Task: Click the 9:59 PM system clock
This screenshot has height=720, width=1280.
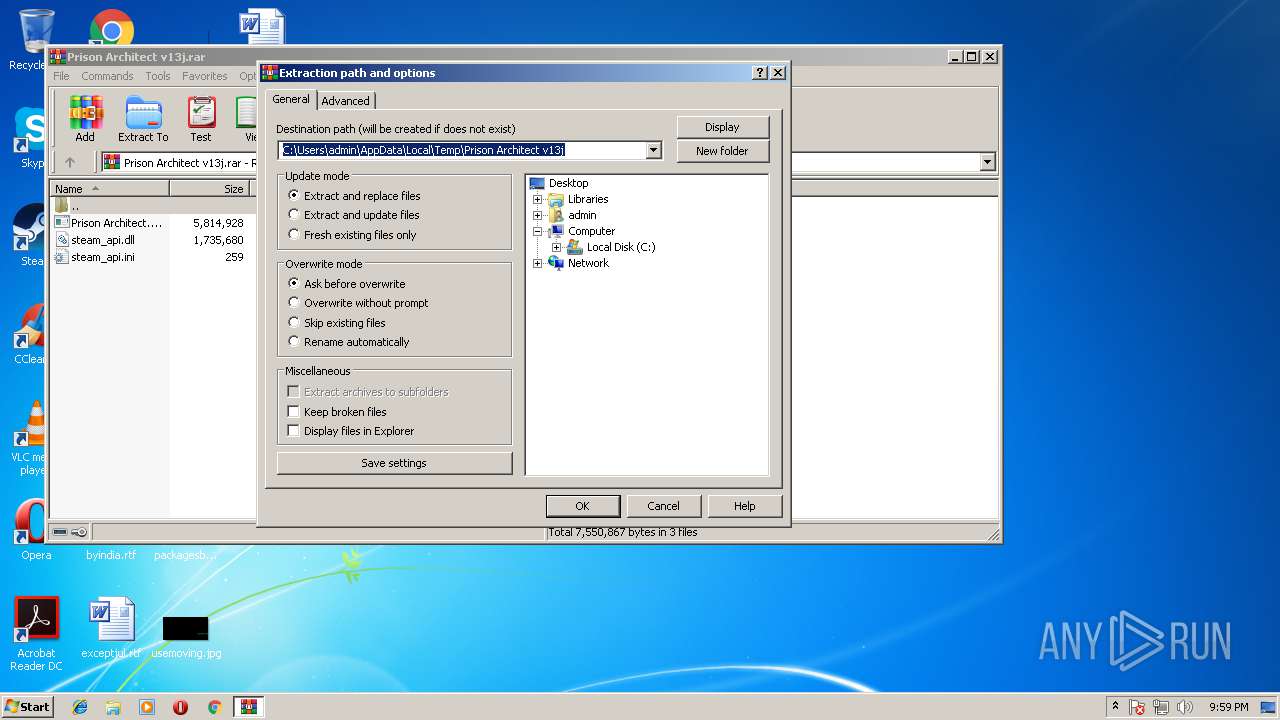Action: pos(1229,707)
